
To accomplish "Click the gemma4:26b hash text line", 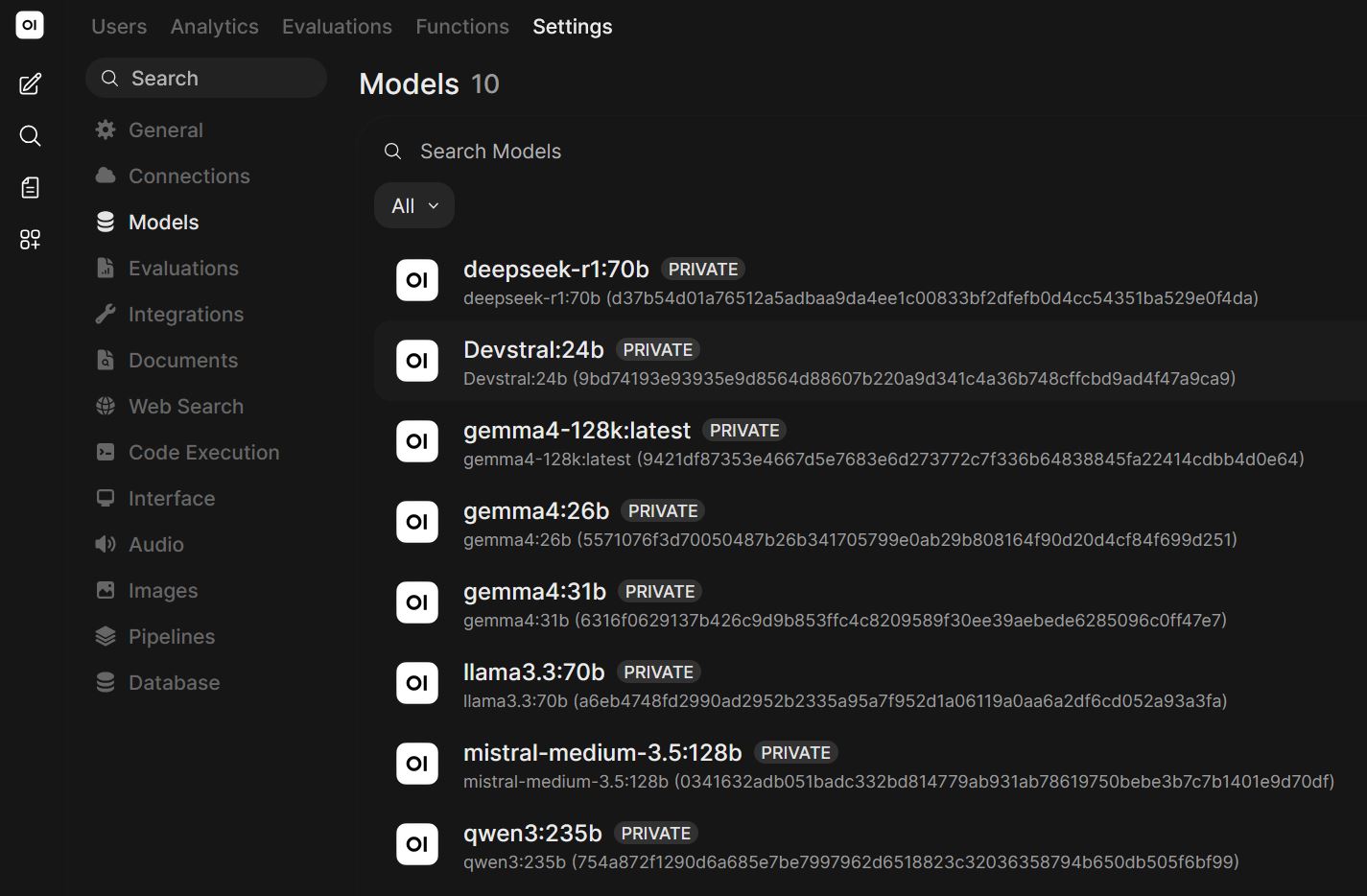I will point(850,540).
